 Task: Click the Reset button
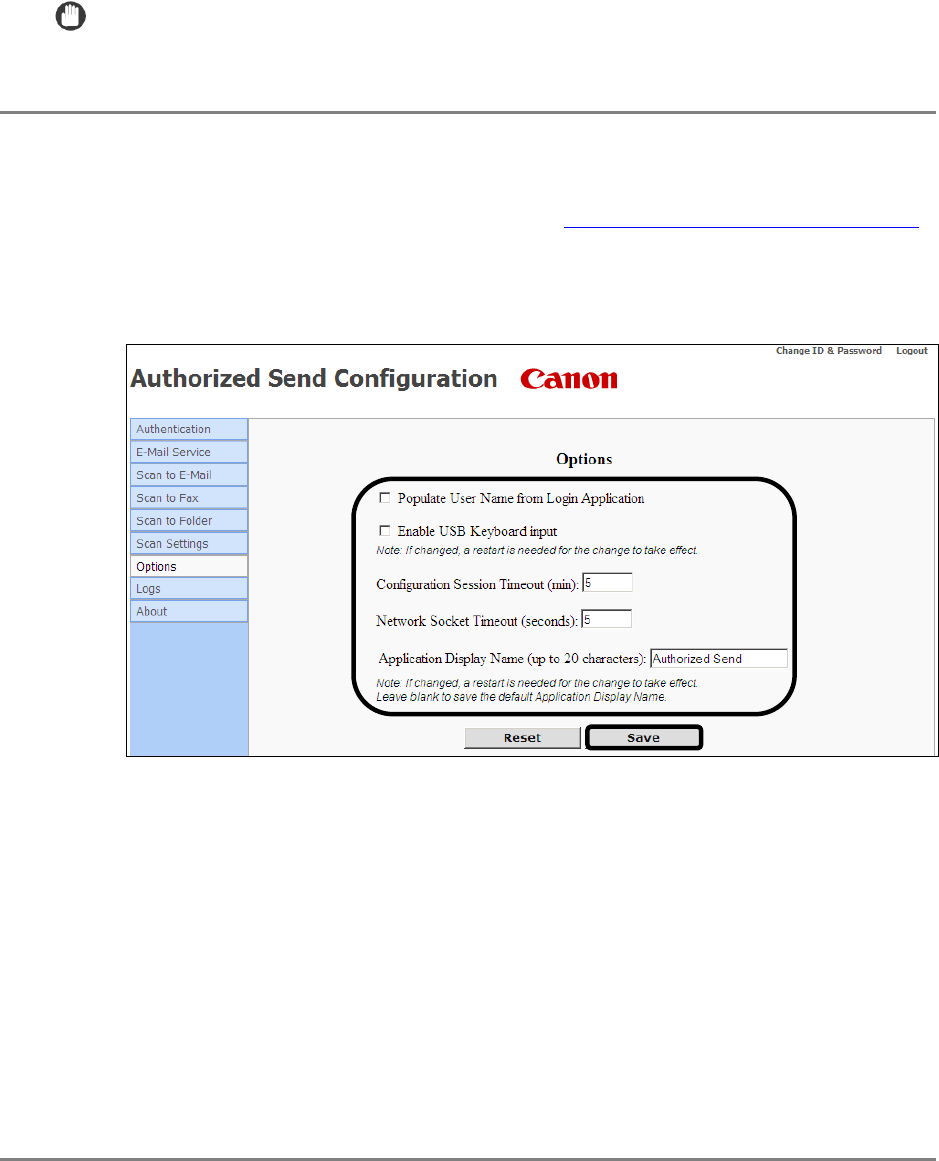pos(522,738)
